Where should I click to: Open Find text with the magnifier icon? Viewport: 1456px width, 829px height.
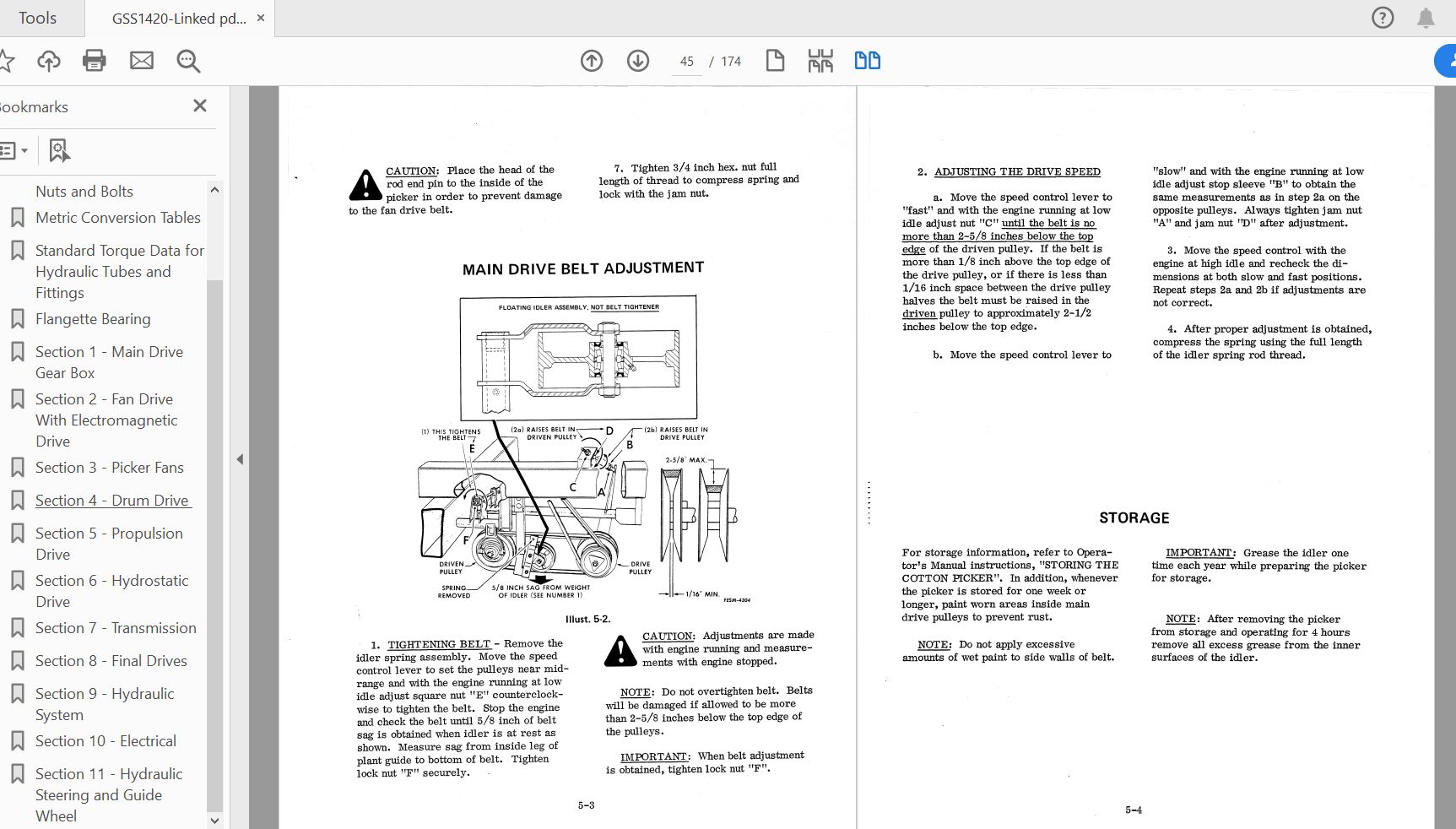point(188,61)
